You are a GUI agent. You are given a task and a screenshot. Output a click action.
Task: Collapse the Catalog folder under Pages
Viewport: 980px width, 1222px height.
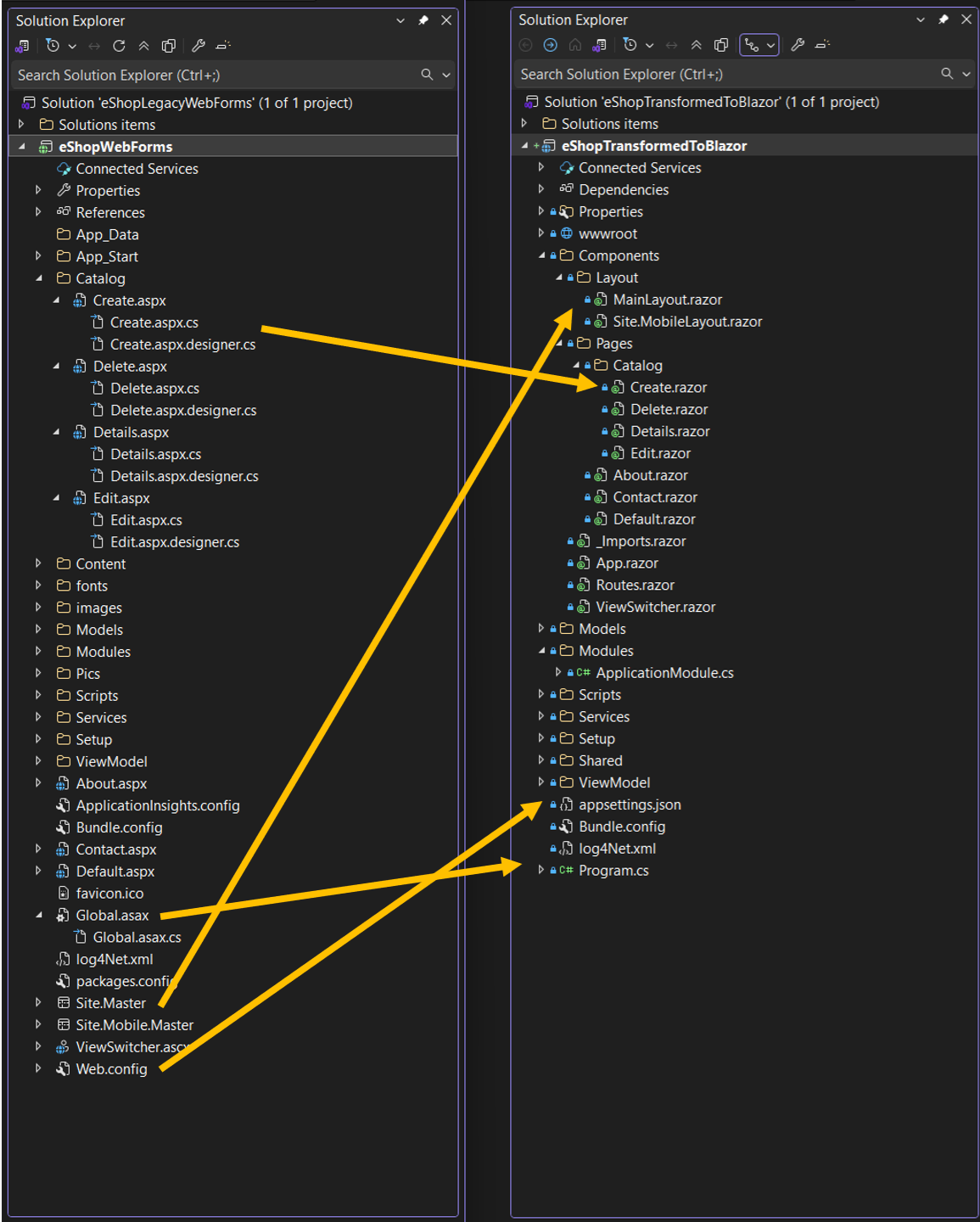point(578,365)
